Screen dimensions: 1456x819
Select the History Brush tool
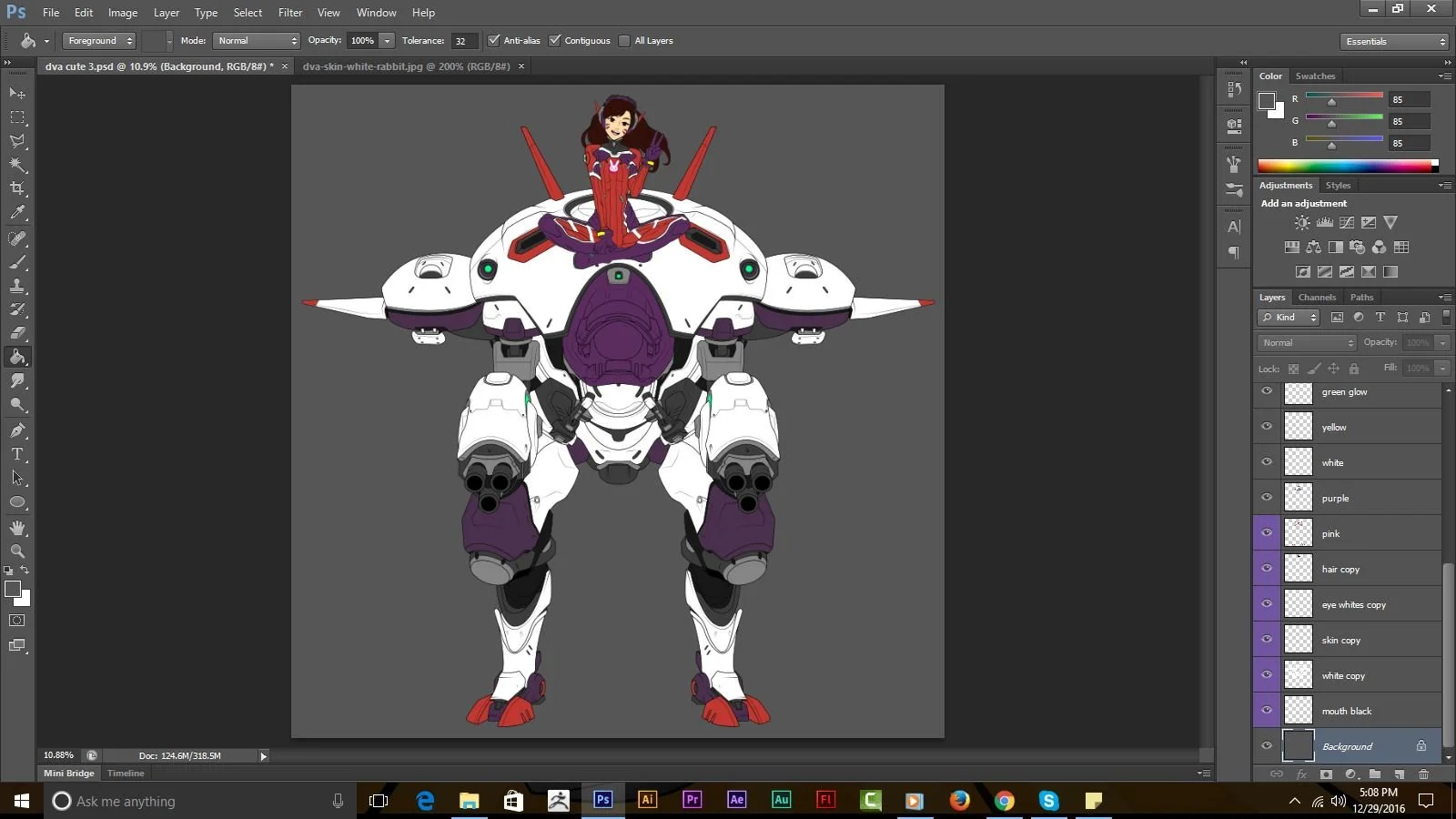tap(17, 309)
